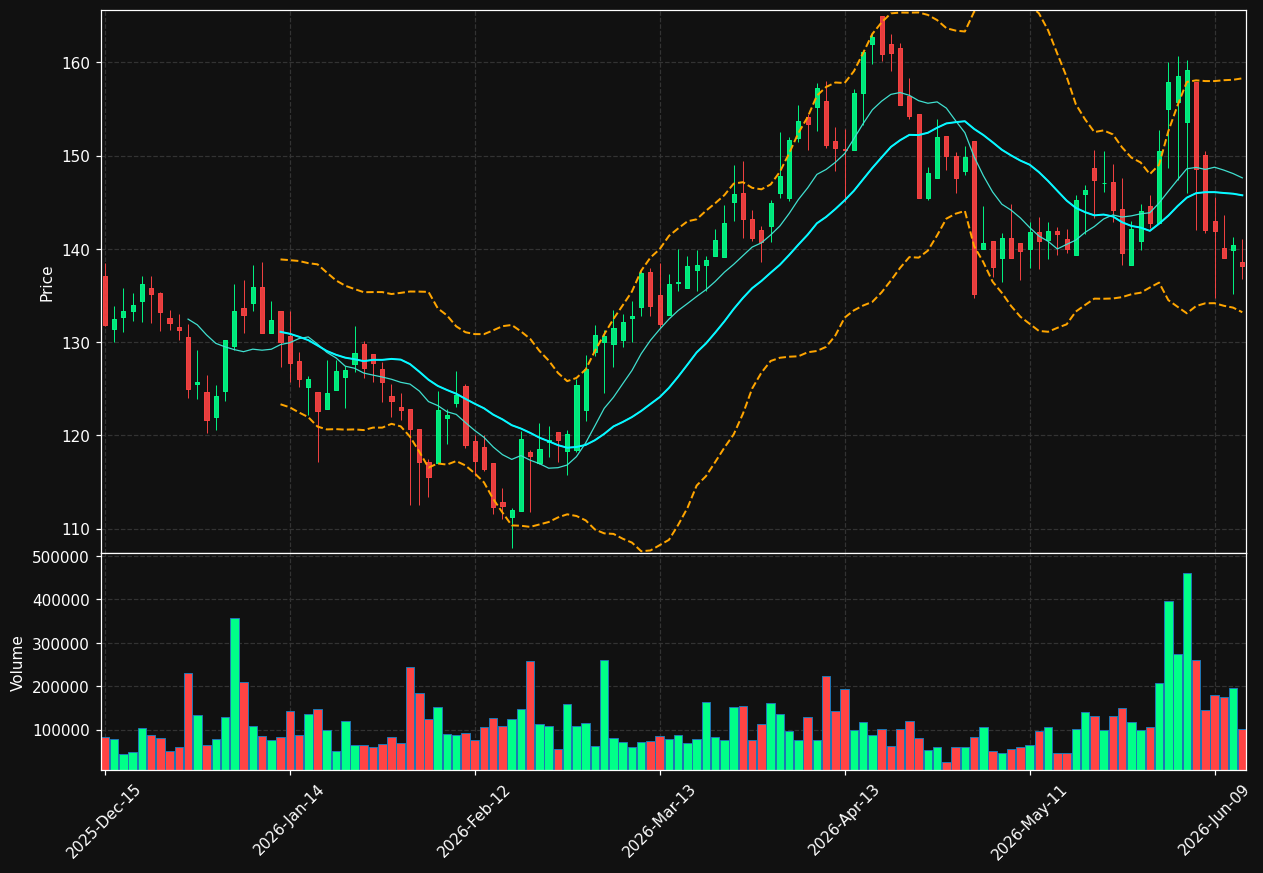
Task: Select the 160 price tick label
Action: (76, 63)
